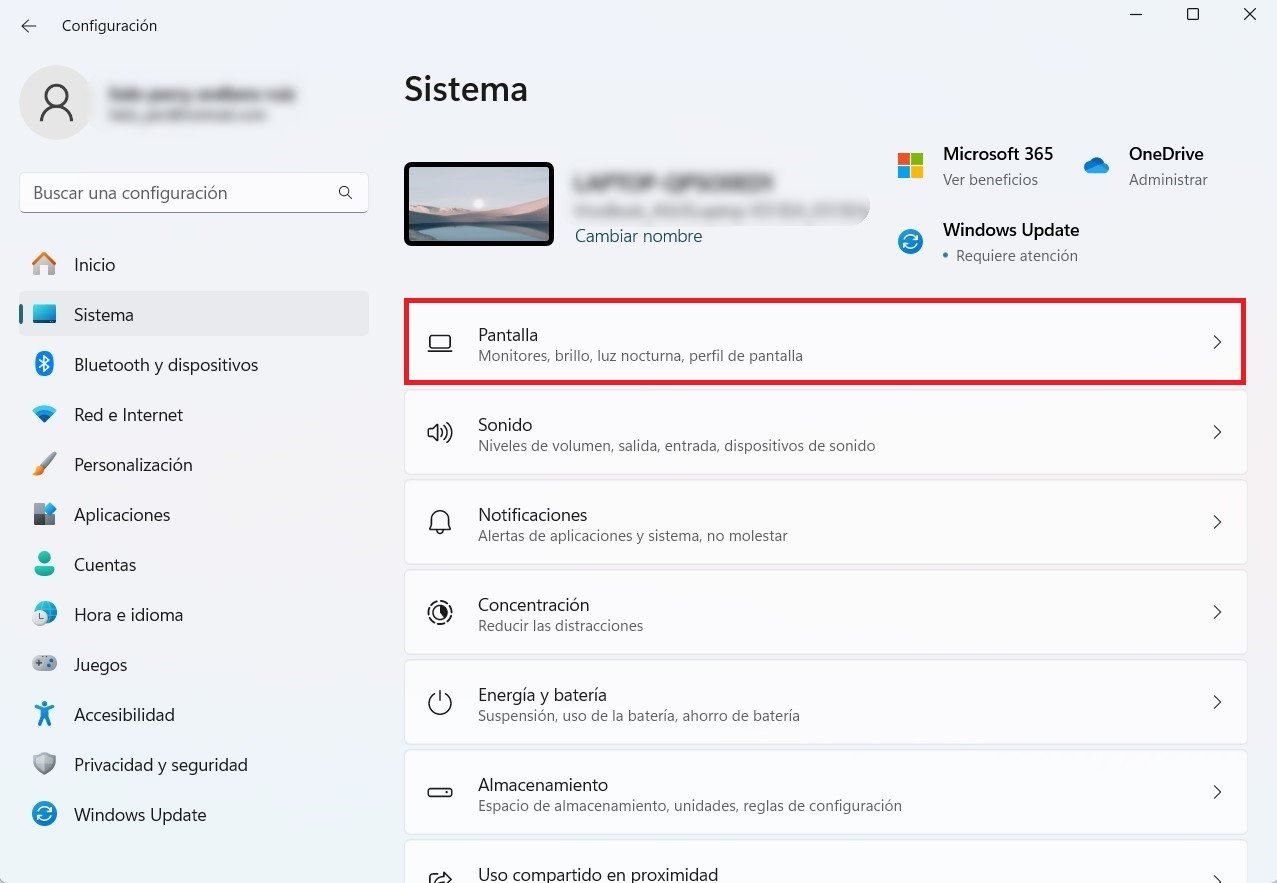Open Concentración via its right chevron
Image resolution: width=1277 pixels, height=883 pixels.
tap(1217, 612)
